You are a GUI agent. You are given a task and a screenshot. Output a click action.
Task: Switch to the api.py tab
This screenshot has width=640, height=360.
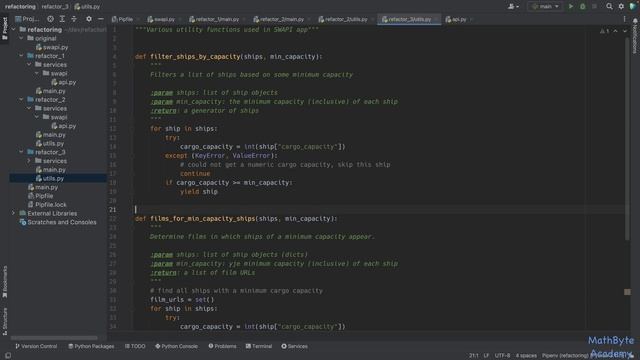click(x=456, y=19)
